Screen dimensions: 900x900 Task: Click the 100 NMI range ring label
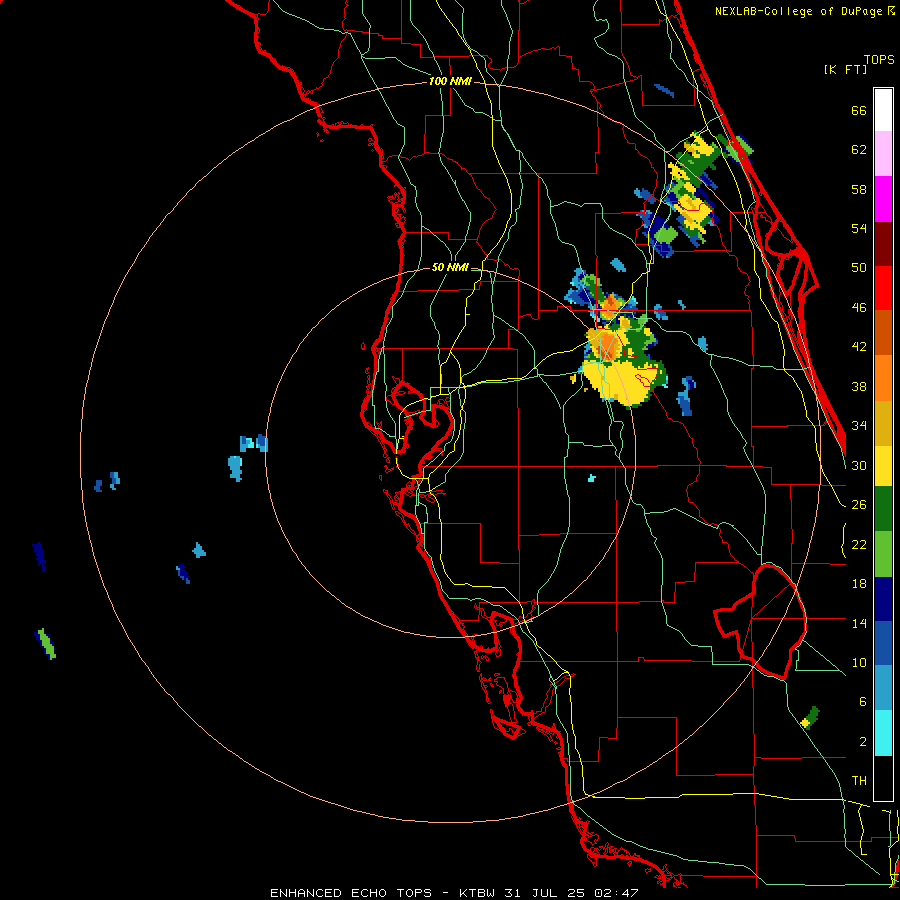[x=450, y=82]
